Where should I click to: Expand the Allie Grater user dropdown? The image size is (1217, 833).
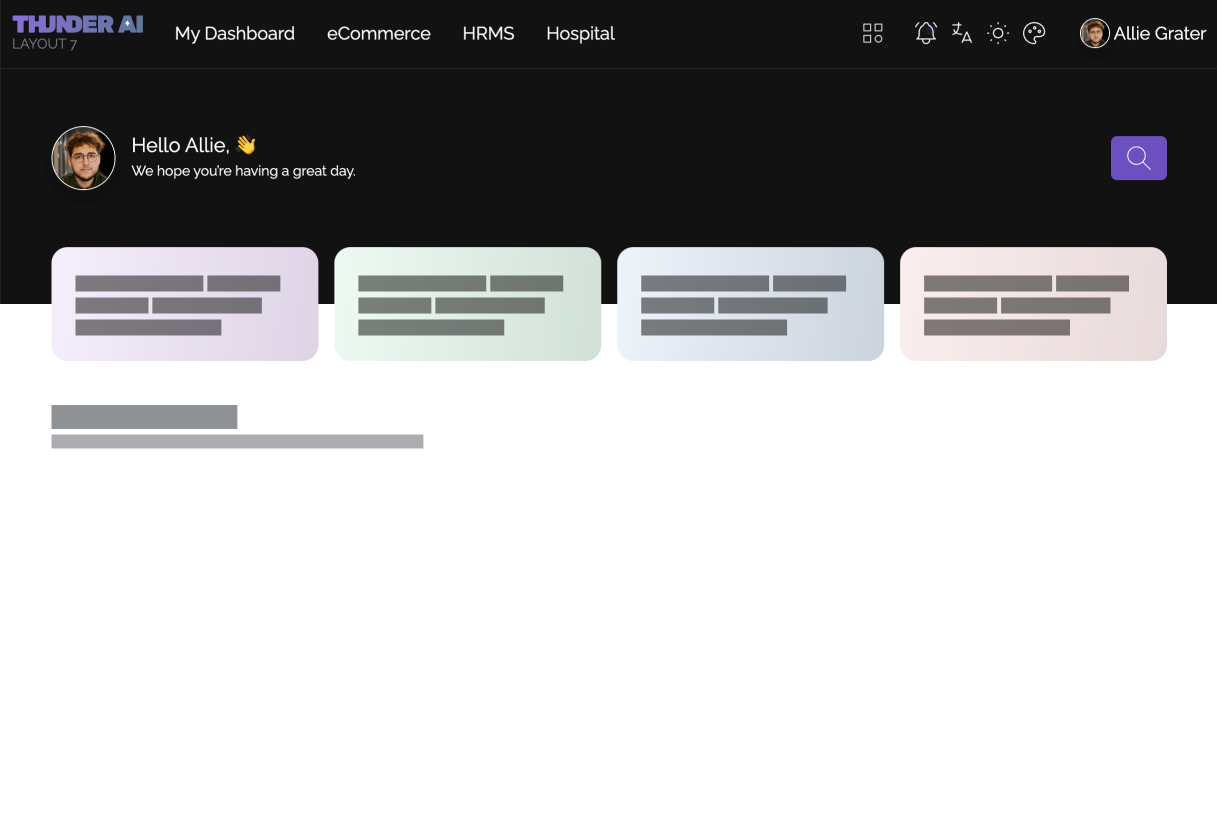(1159, 34)
